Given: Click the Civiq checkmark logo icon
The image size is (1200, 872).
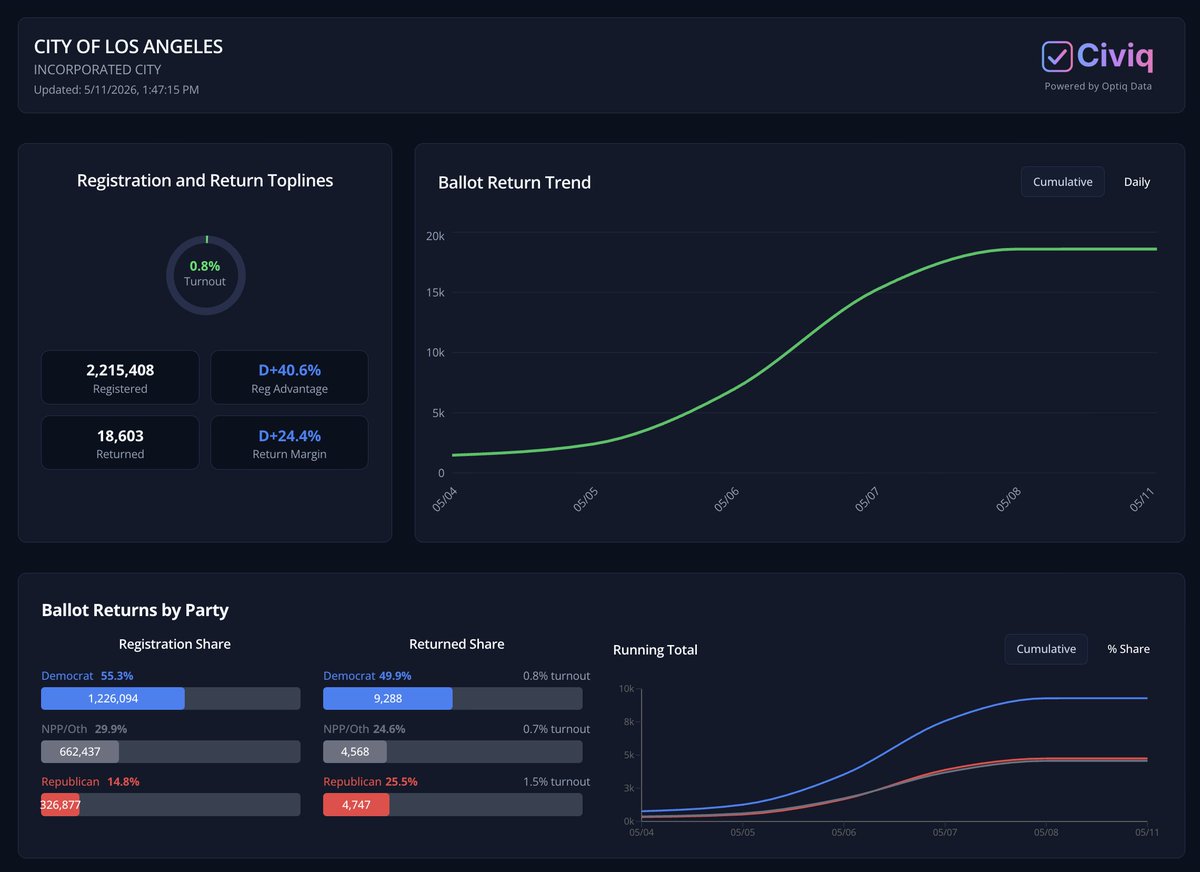Looking at the screenshot, I should coord(1057,56).
